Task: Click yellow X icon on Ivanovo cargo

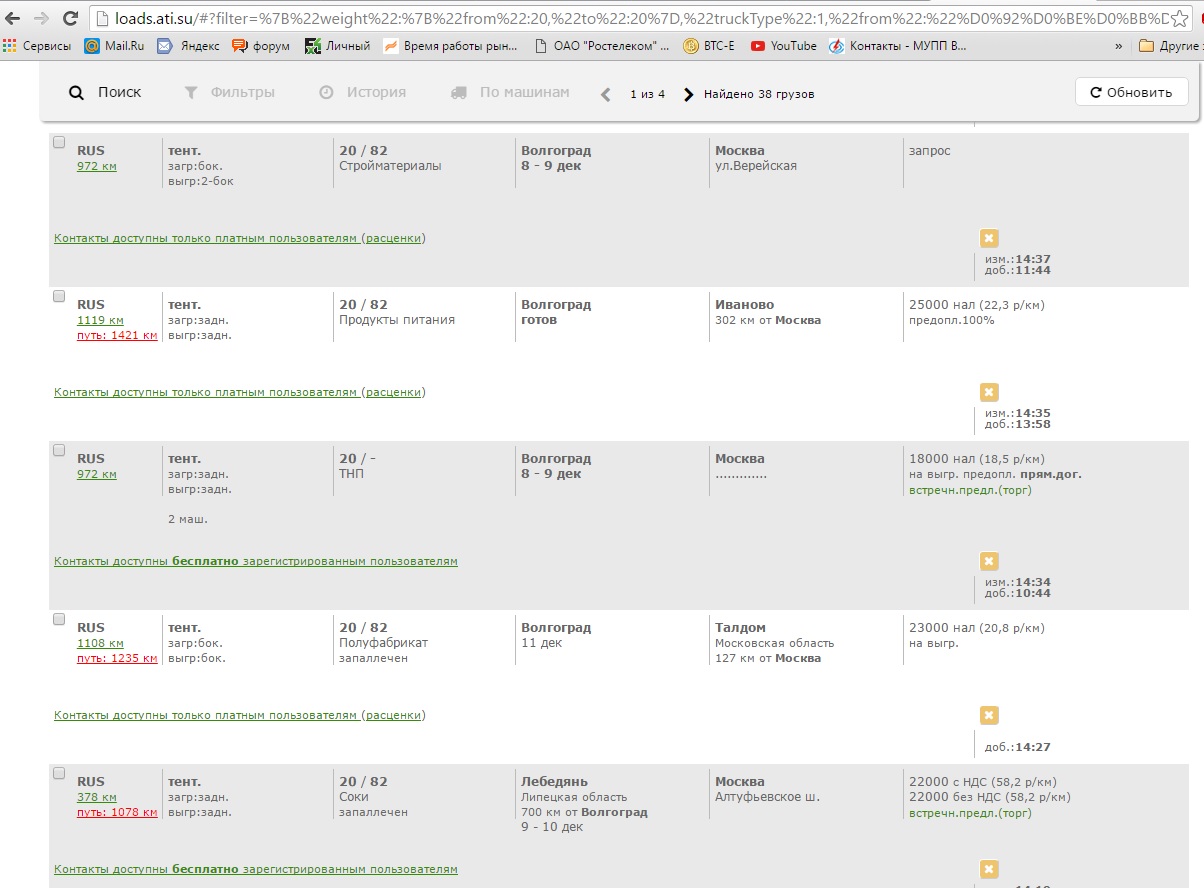Action: pos(989,392)
